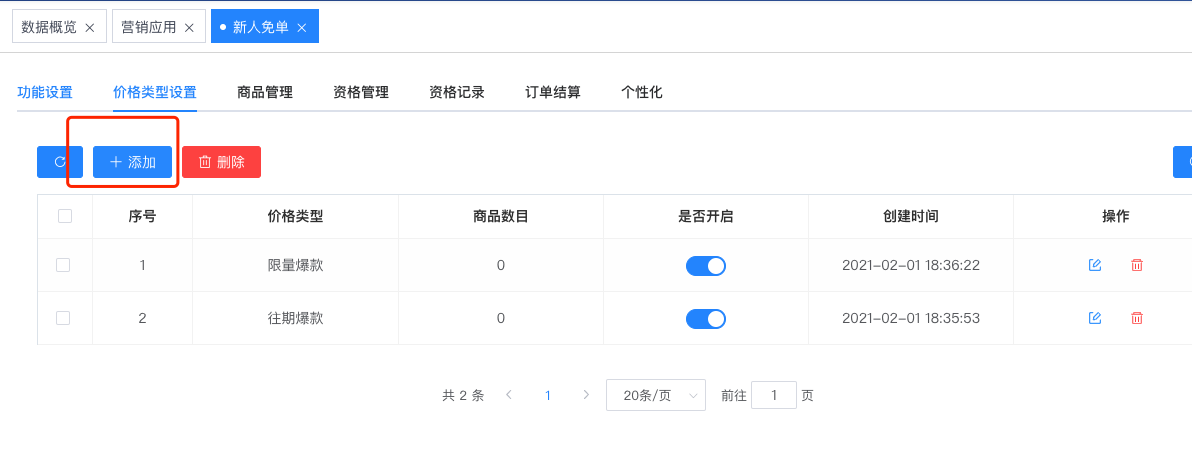
Task: Click the 价格类型 column header
Action: tap(296, 216)
